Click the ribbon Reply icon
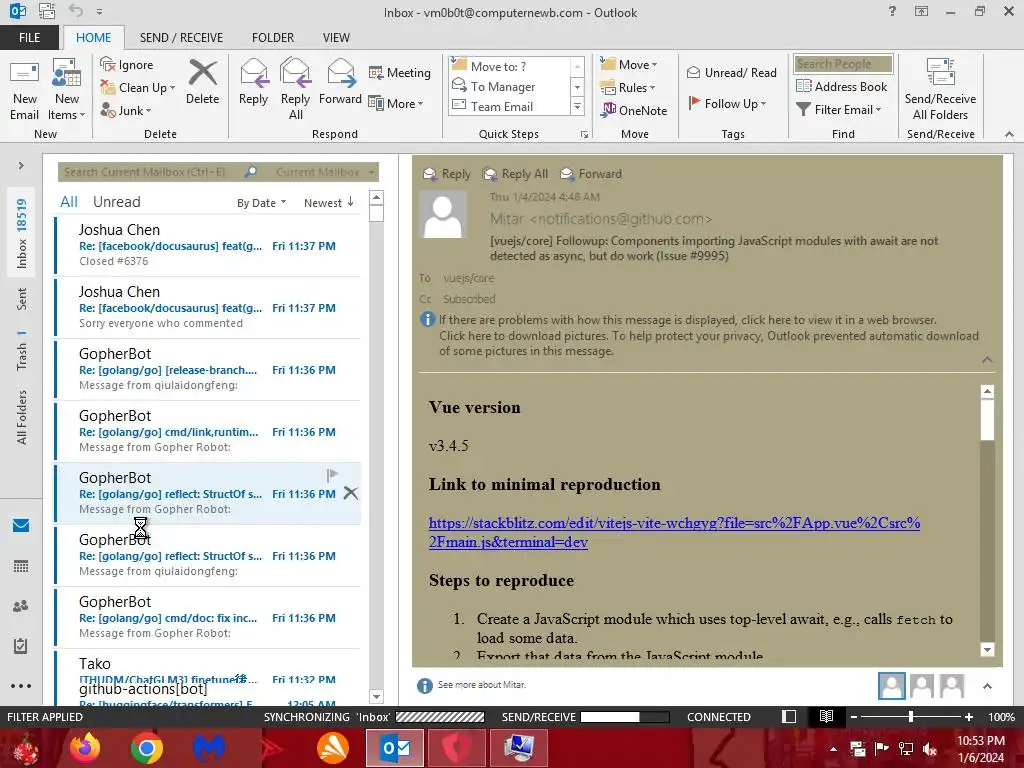This screenshot has height=768, width=1024. [x=253, y=82]
